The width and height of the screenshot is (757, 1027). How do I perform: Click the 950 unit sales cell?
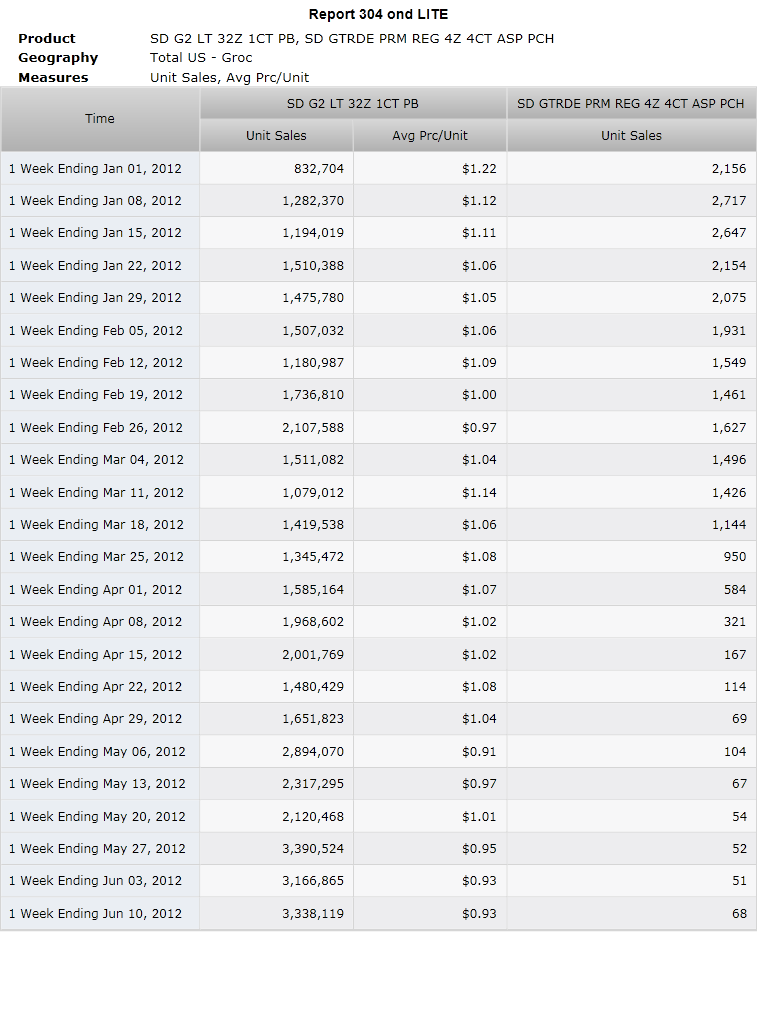tap(631, 557)
